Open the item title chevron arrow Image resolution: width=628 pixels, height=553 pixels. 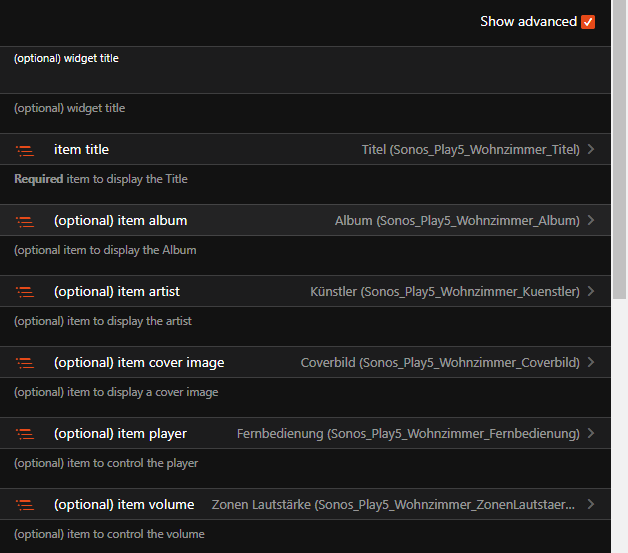[x=592, y=150]
